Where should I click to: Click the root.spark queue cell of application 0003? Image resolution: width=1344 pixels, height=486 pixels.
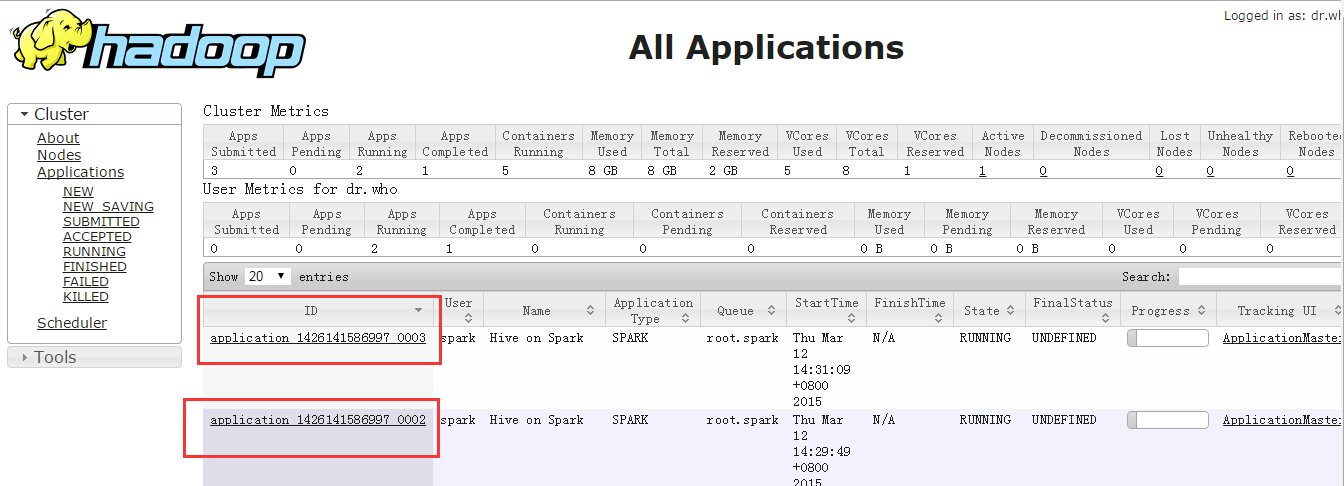coord(742,338)
